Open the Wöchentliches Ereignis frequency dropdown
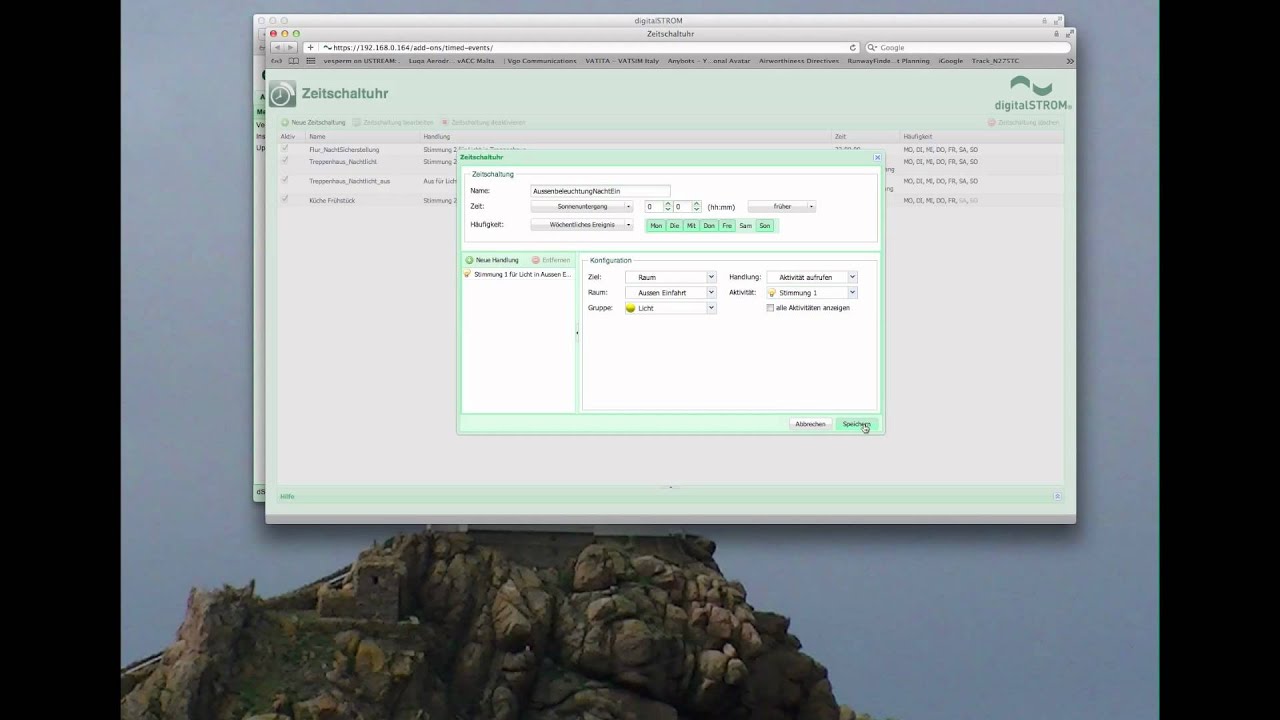Image resolution: width=1280 pixels, height=720 pixels. pyautogui.click(x=581, y=225)
